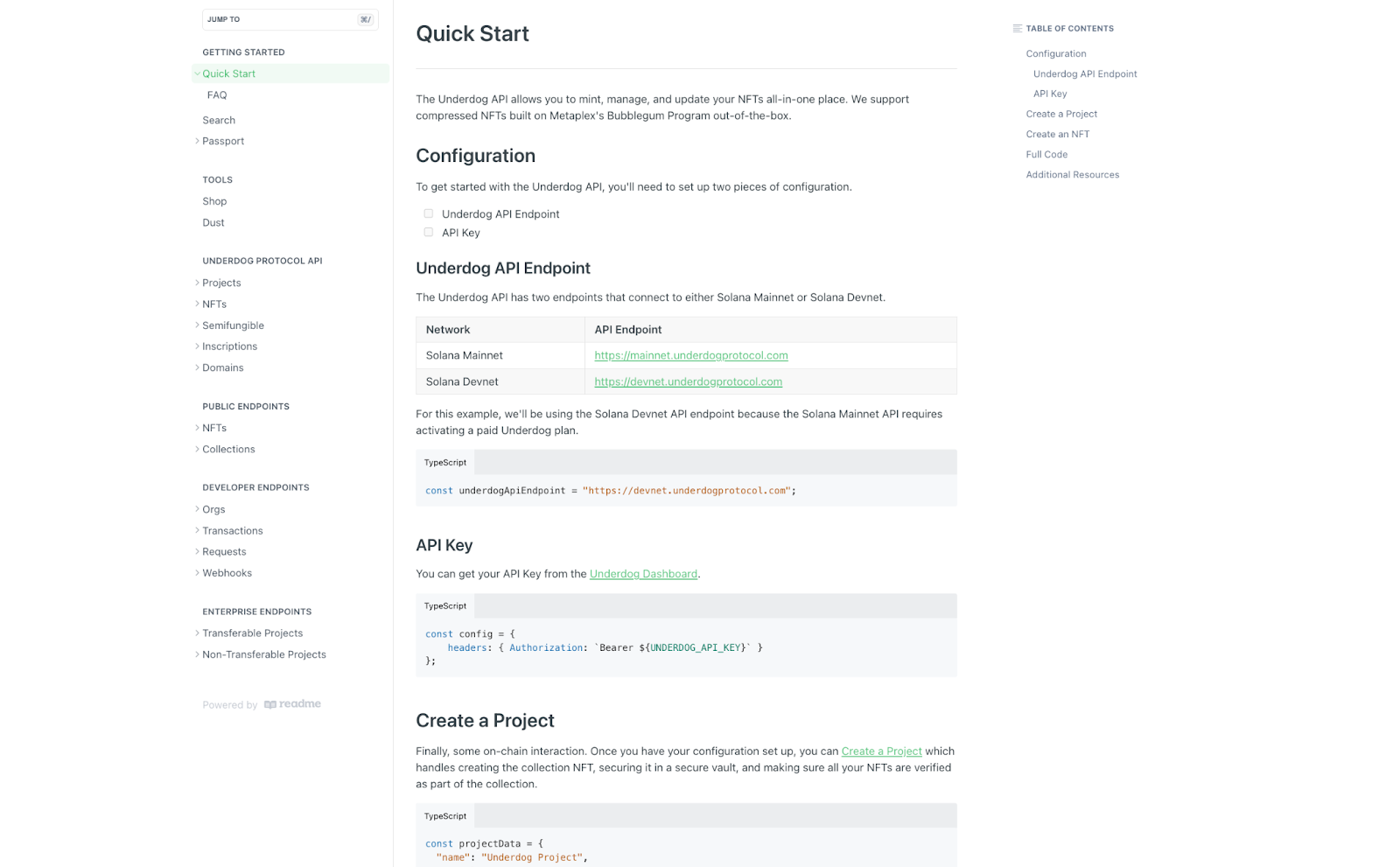1400x867 pixels.
Task: Jump to Configuration in table of contents
Action: (x=1056, y=53)
